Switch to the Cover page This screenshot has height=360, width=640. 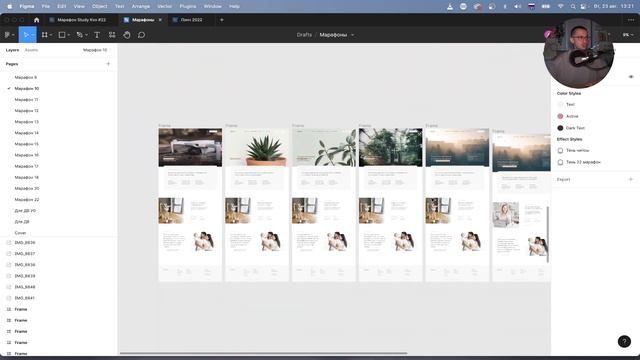(x=20, y=233)
